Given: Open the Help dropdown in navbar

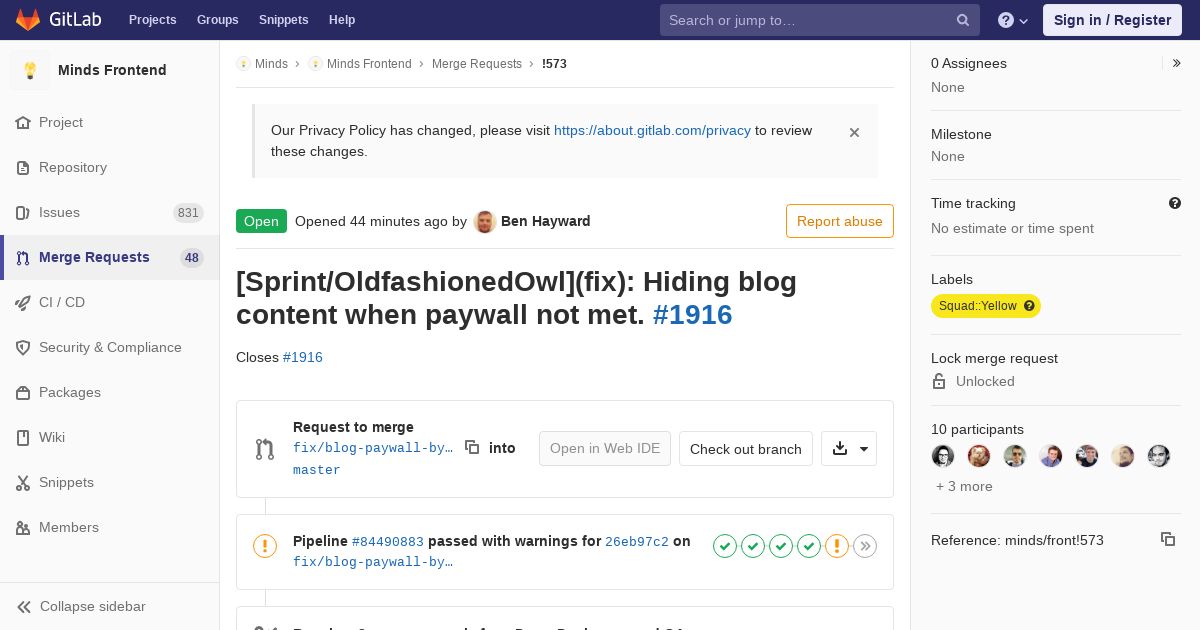Looking at the screenshot, I should click(x=1013, y=20).
